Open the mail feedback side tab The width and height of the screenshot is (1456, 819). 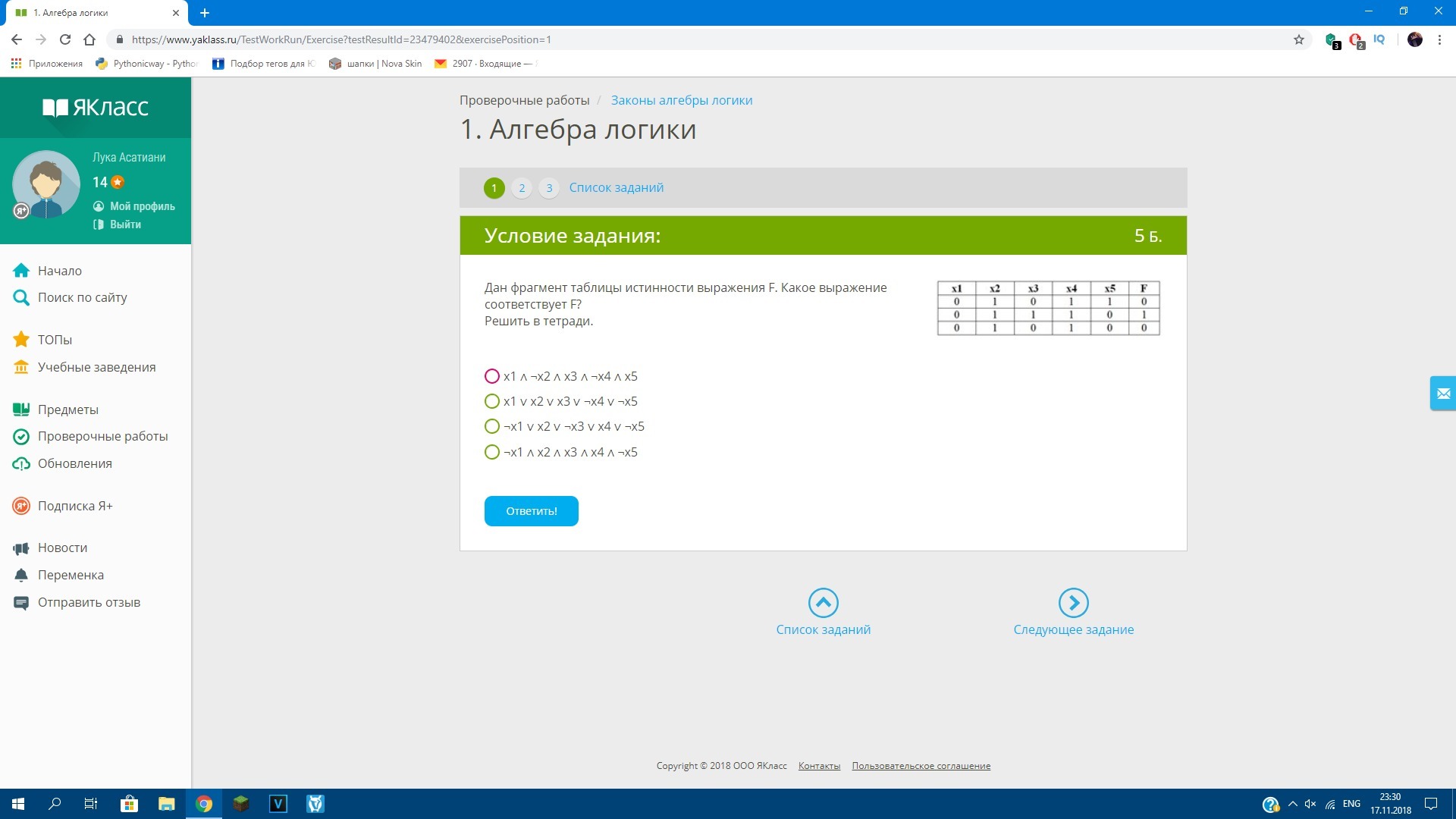pyautogui.click(x=1442, y=394)
